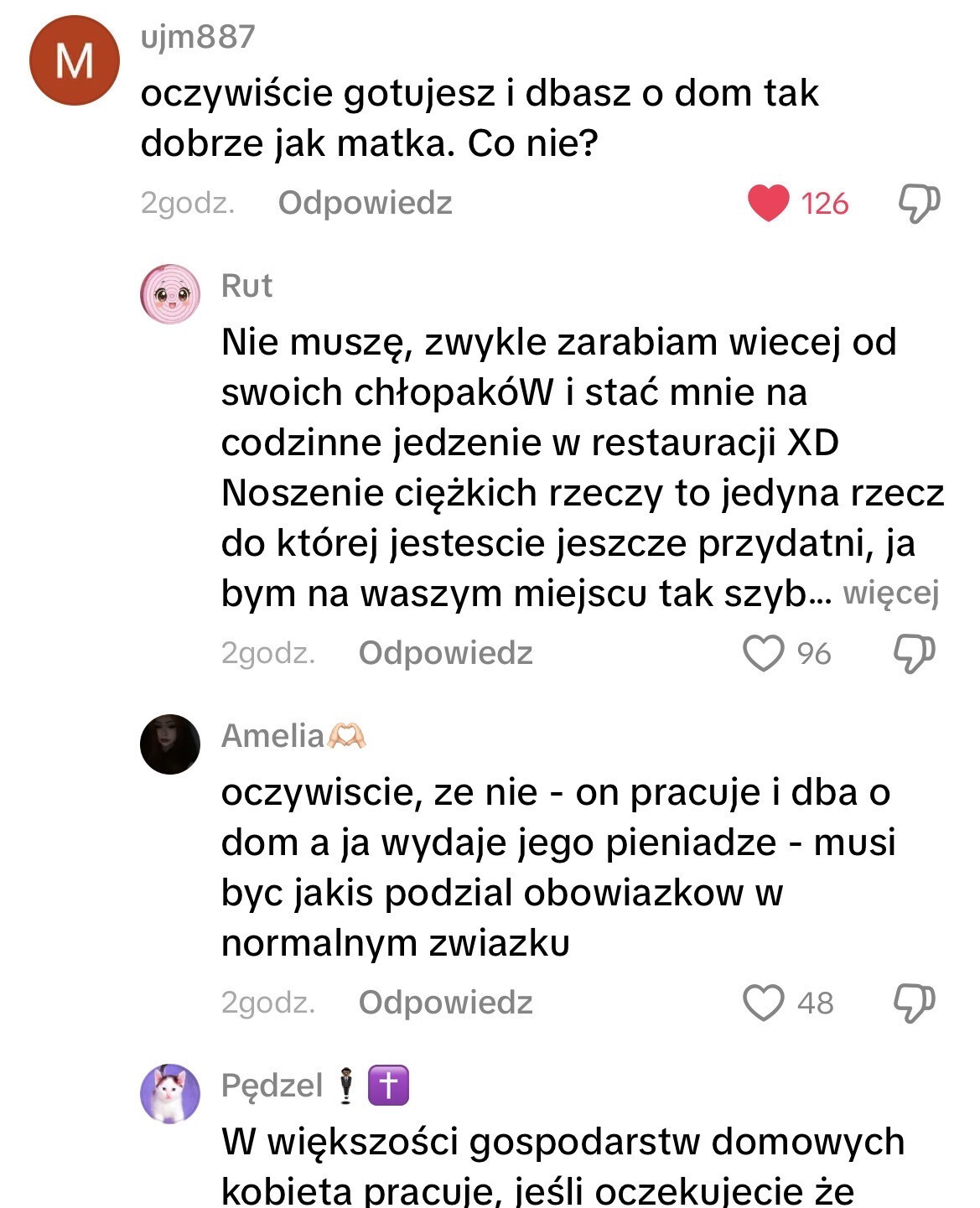Dislike Amelia's comment with thumbs-down
This screenshot has height=1208, width=980.
click(x=915, y=1003)
